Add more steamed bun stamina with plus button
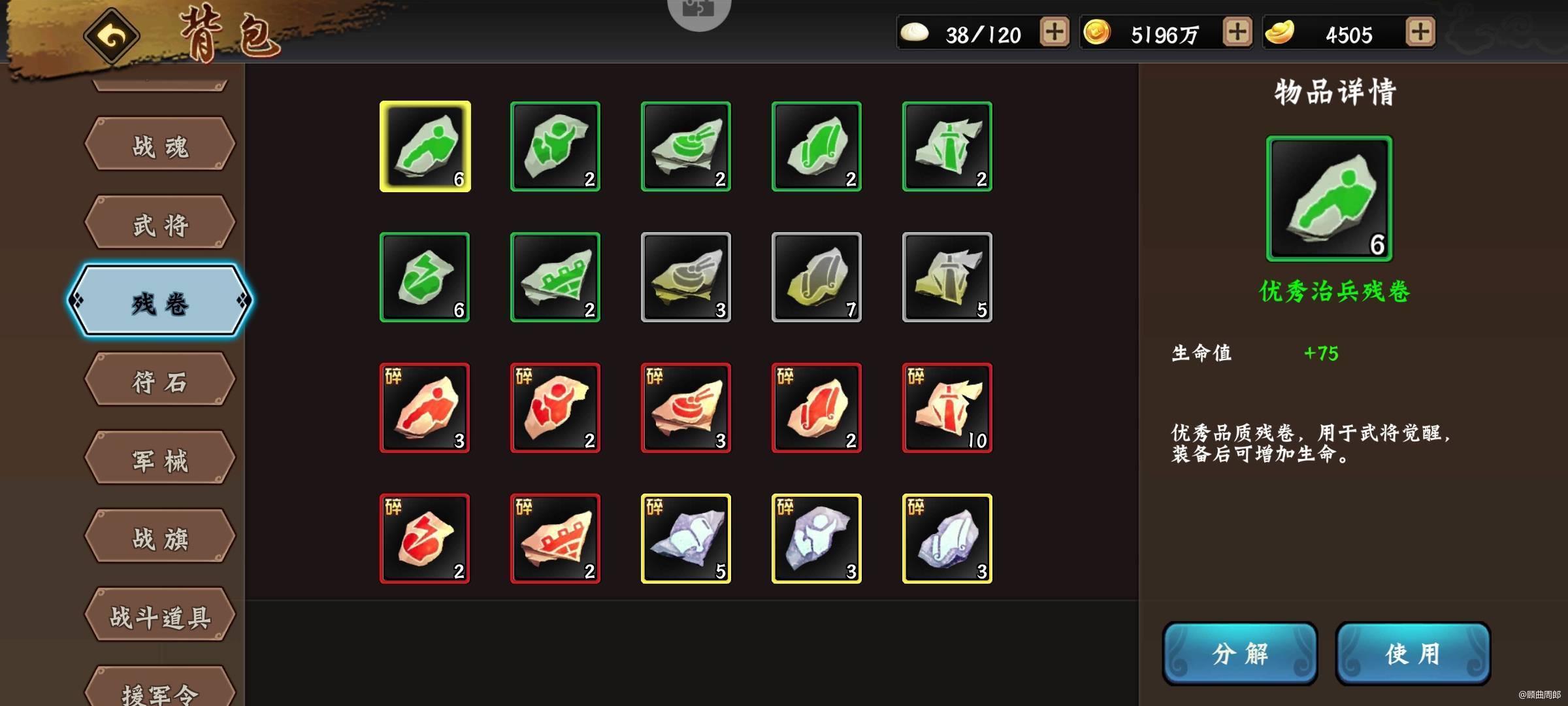This screenshot has width=1568, height=706. (x=1054, y=32)
